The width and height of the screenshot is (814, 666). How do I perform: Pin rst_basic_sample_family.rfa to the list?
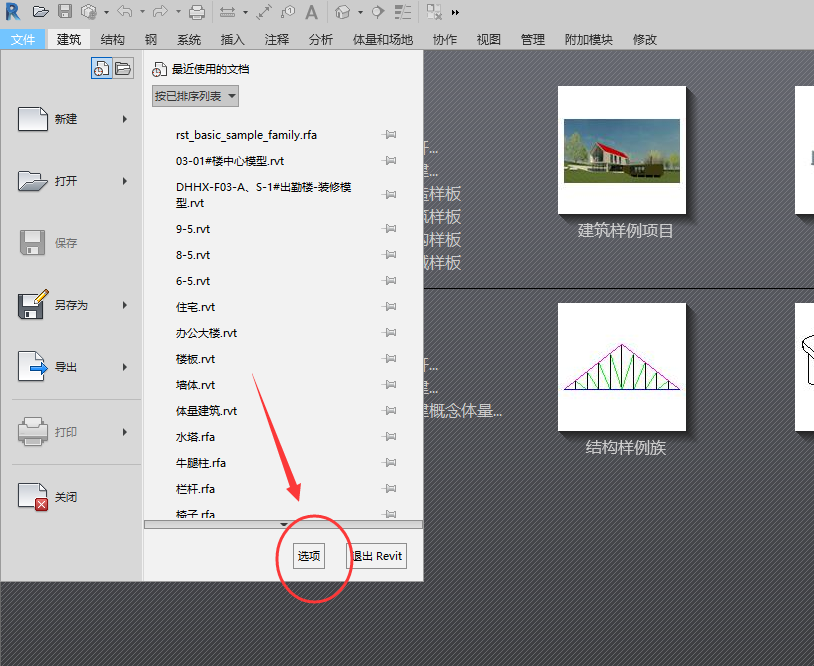click(x=390, y=135)
